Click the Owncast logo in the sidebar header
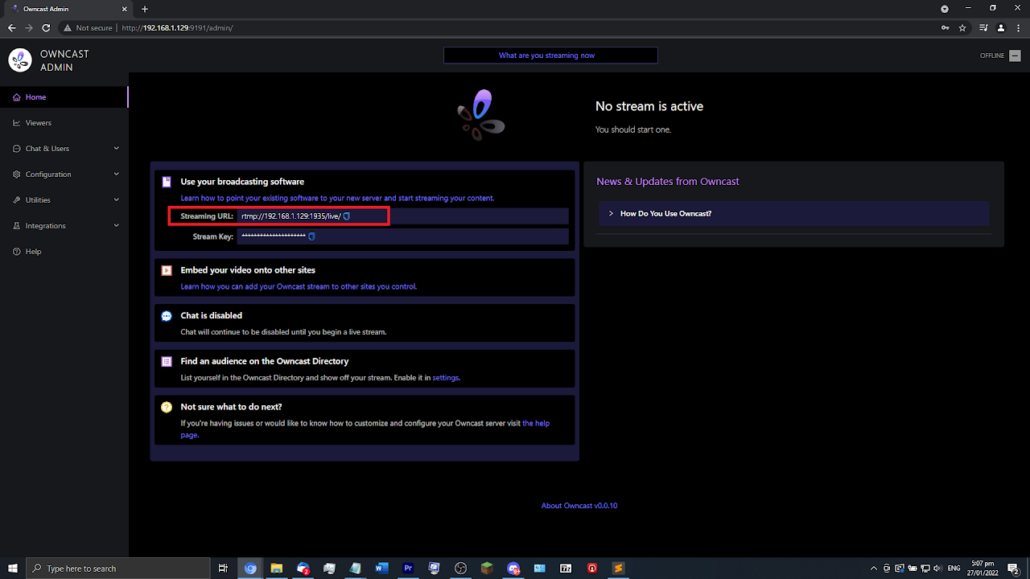Screen dimensions: 1030x579 (x=20, y=60)
